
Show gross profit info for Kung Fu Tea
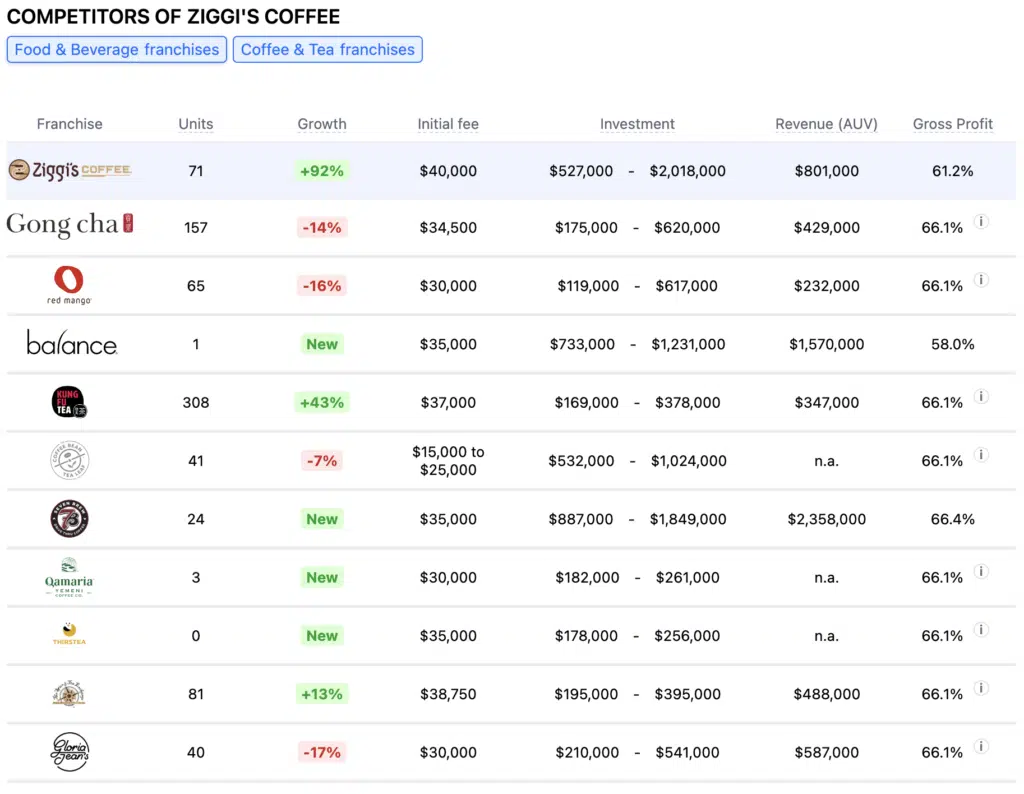(981, 397)
